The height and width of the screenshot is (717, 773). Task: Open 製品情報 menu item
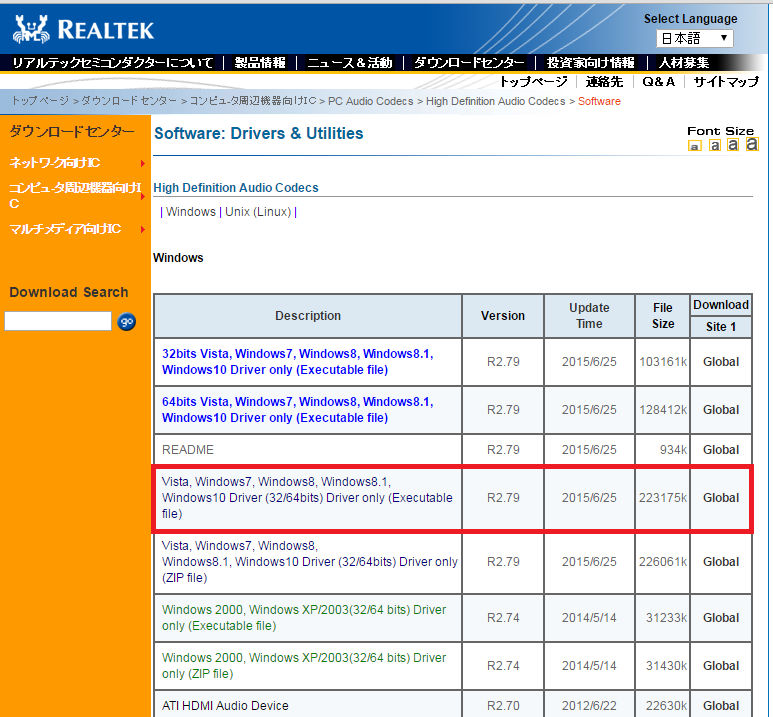260,63
